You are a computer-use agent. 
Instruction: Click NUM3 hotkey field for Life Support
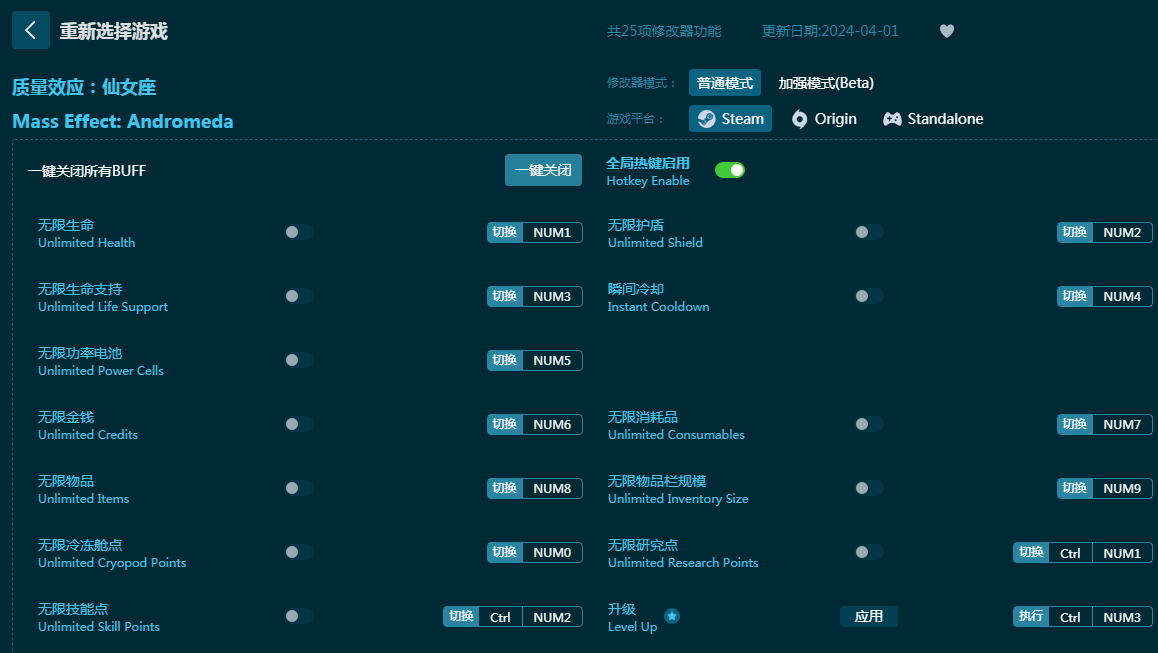click(x=552, y=296)
